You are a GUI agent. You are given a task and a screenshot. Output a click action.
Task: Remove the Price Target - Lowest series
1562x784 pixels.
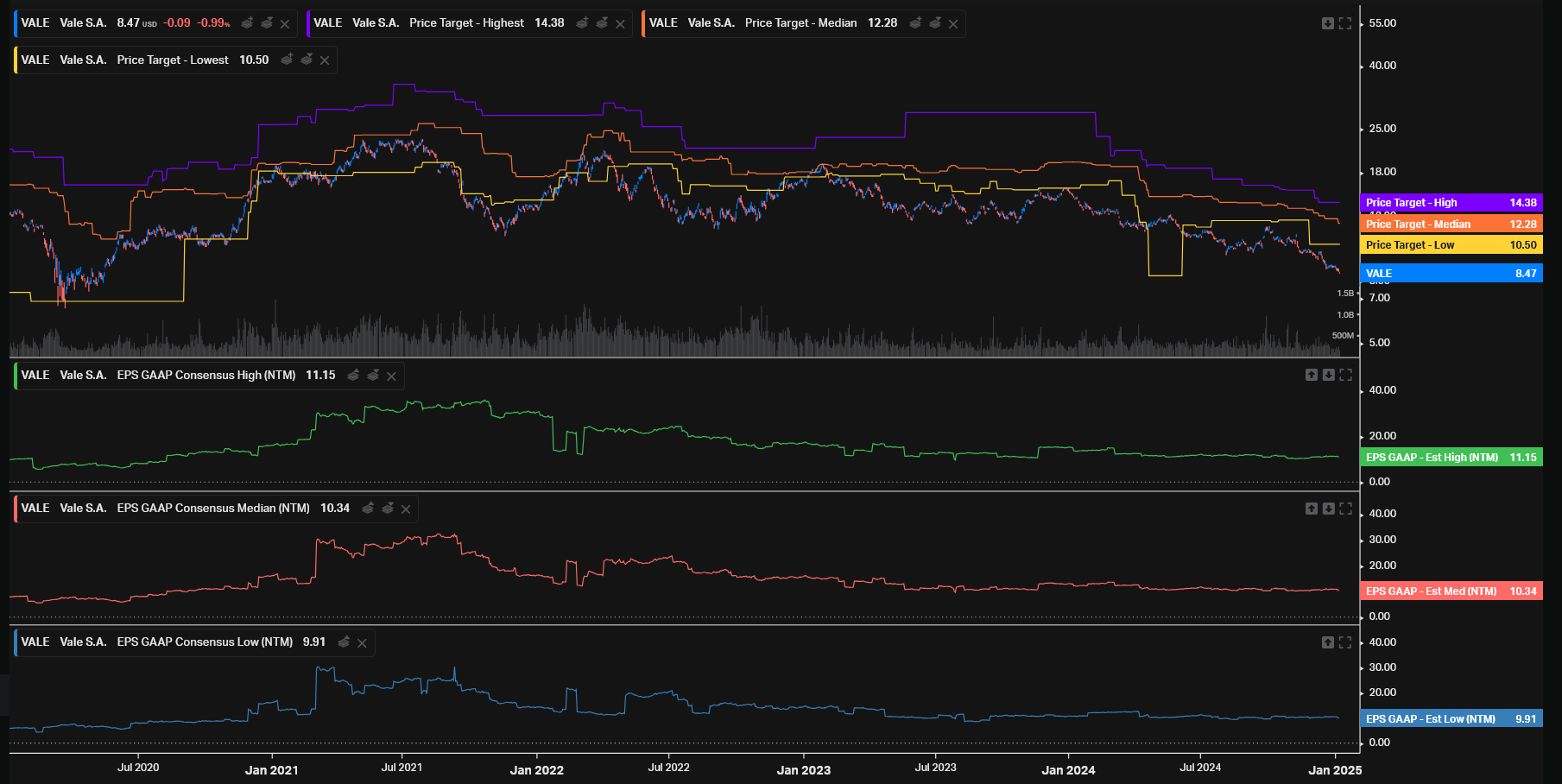pos(325,60)
